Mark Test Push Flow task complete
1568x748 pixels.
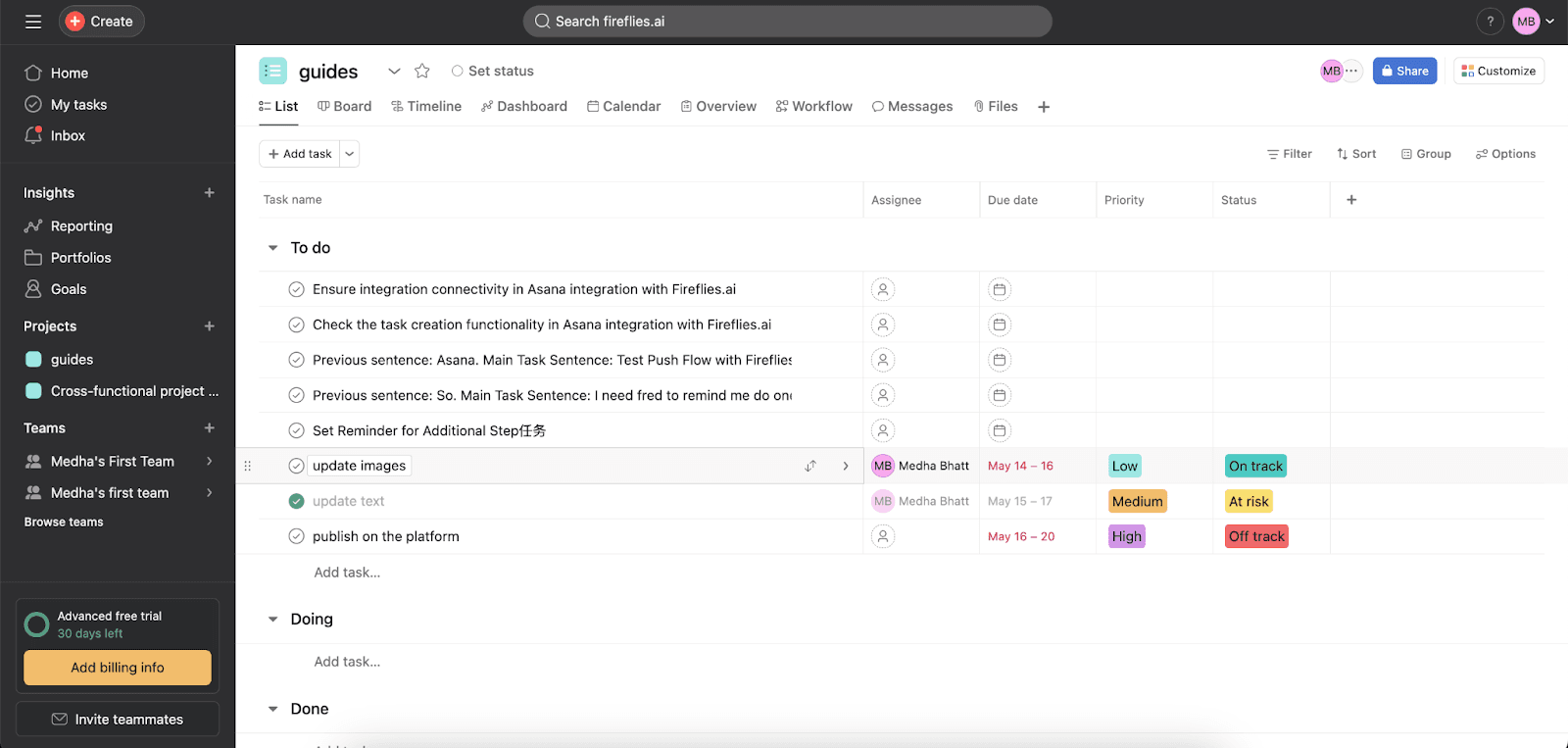tap(297, 360)
